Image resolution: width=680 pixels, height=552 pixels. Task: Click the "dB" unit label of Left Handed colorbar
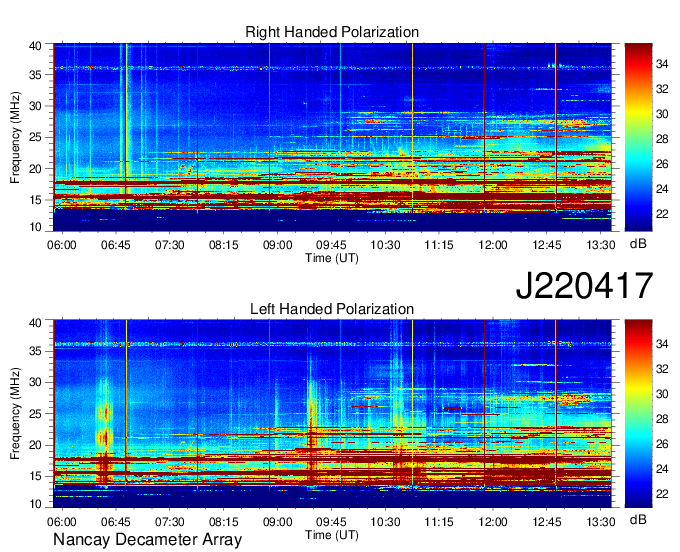638,520
